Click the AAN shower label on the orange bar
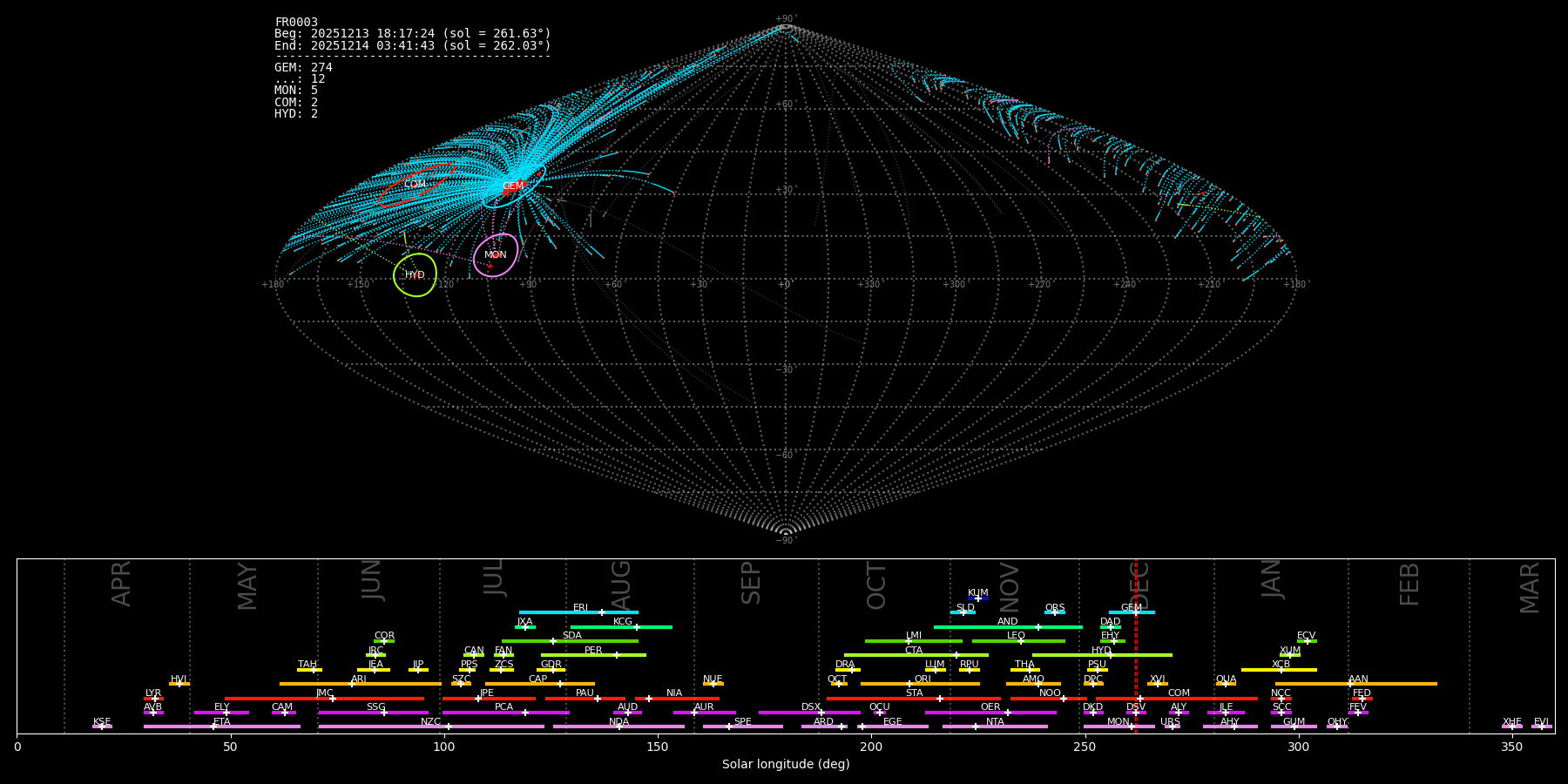This screenshot has width=1568, height=784. 1358,679
